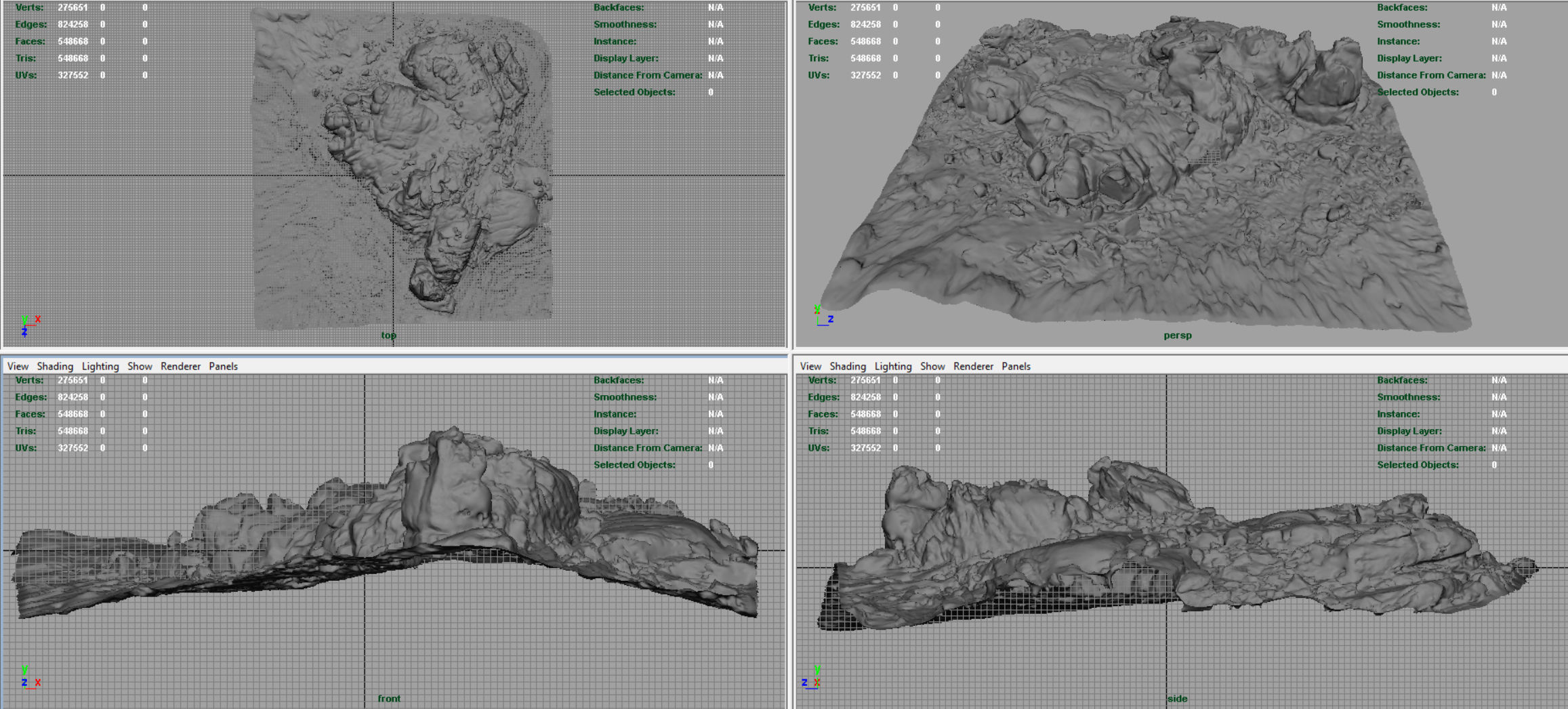Click 'Distance From Camera:' in top view HUD
The width and height of the screenshot is (1568, 709).
tap(648, 75)
